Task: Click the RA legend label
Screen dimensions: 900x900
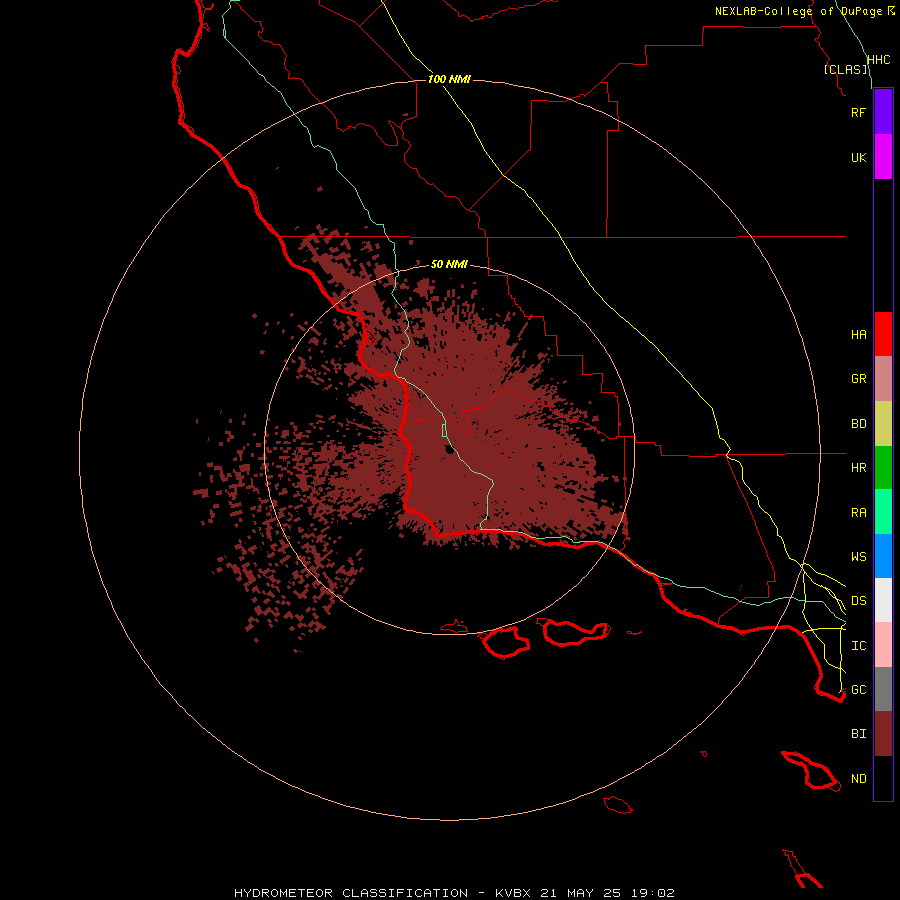Action: [858, 513]
